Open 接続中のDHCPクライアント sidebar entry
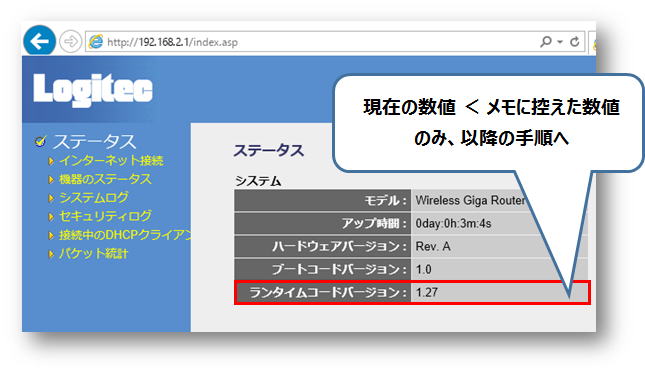 [125, 235]
